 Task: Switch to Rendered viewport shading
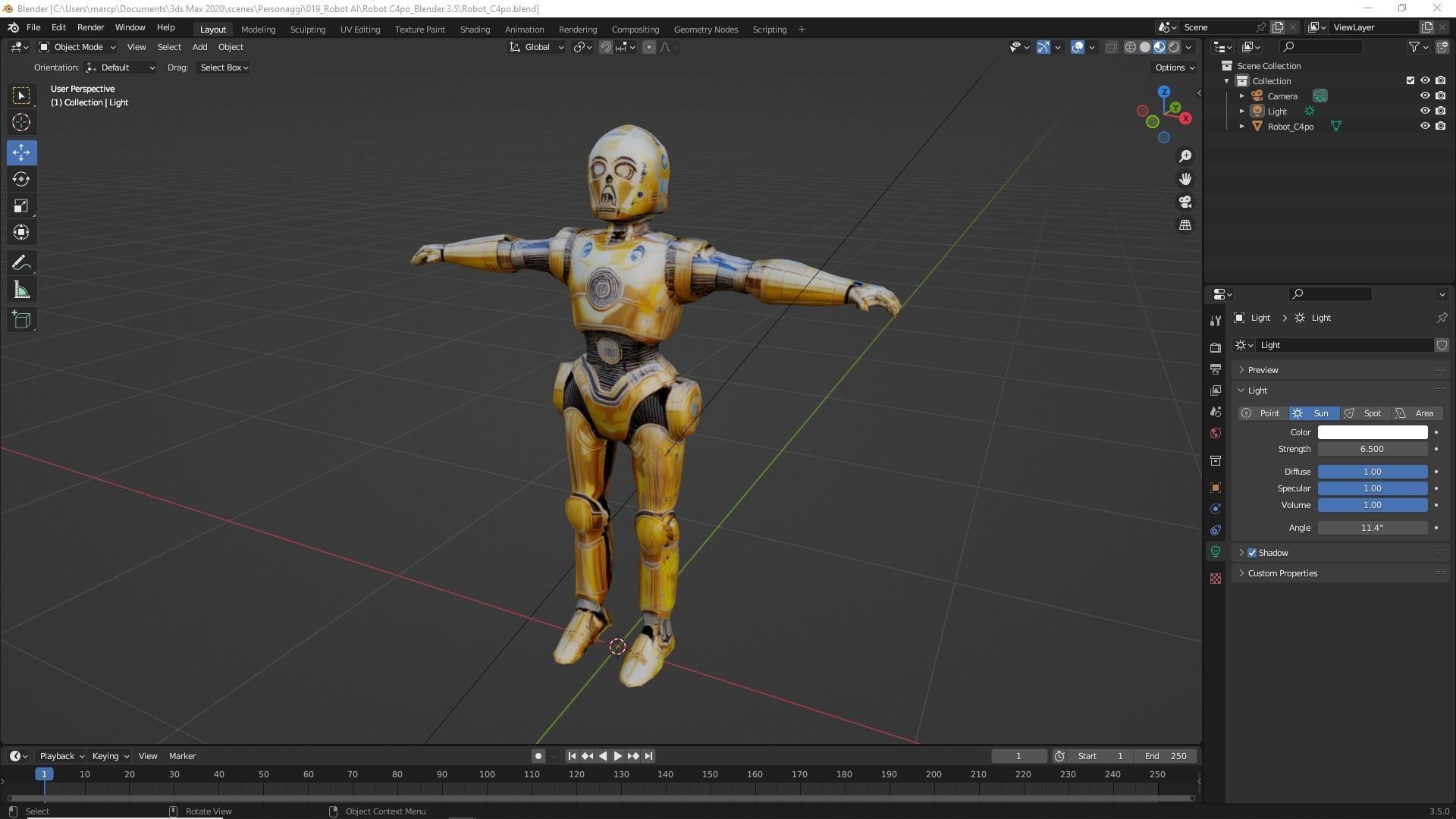tap(1174, 47)
